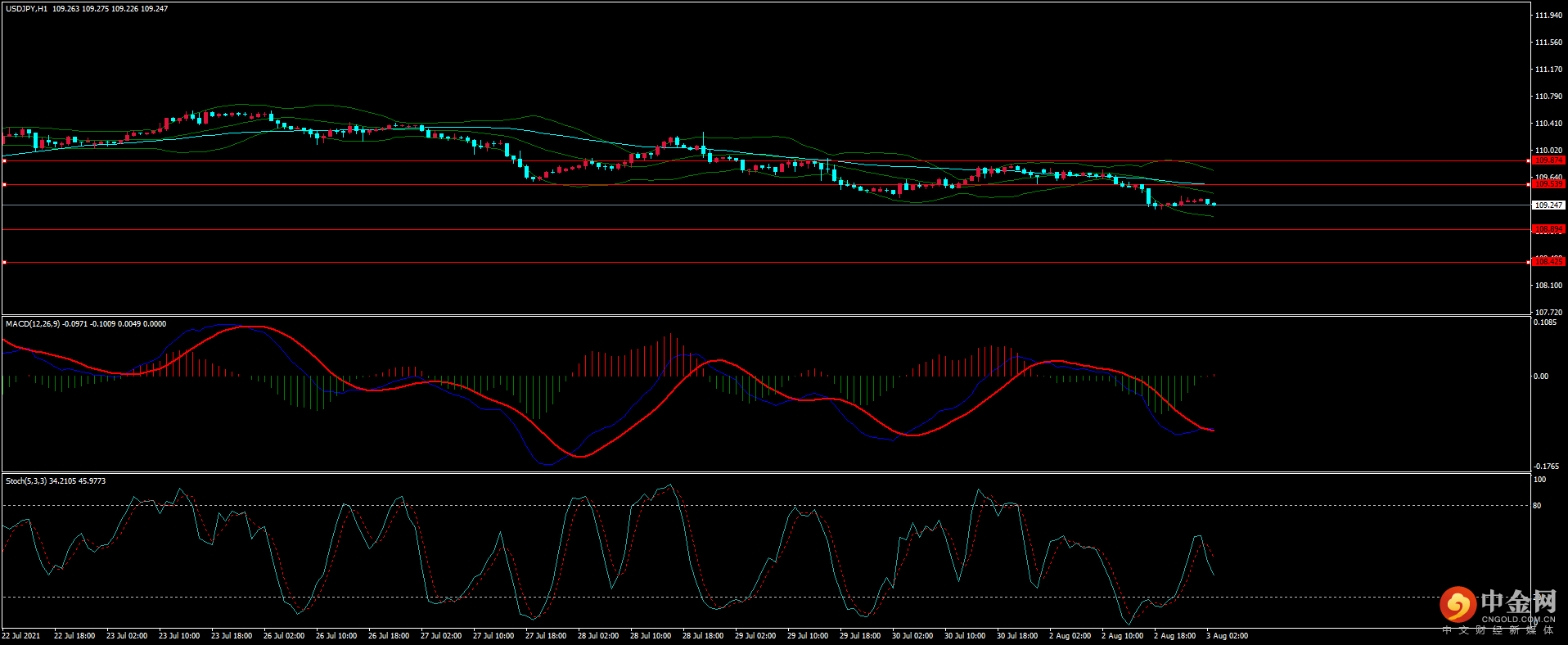Click the 111.940 price scale label
The image size is (1568, 645).
[x=1548, y=16]
